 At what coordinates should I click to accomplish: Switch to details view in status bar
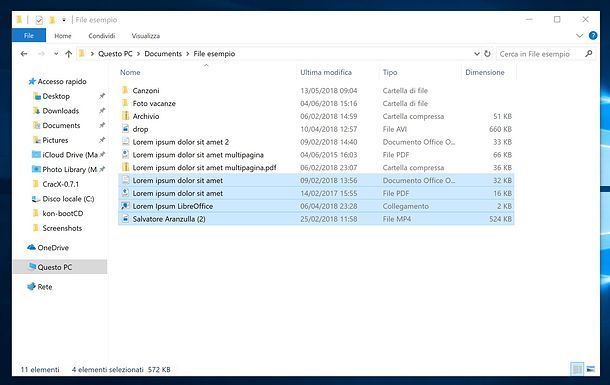[x=577, y=369]
